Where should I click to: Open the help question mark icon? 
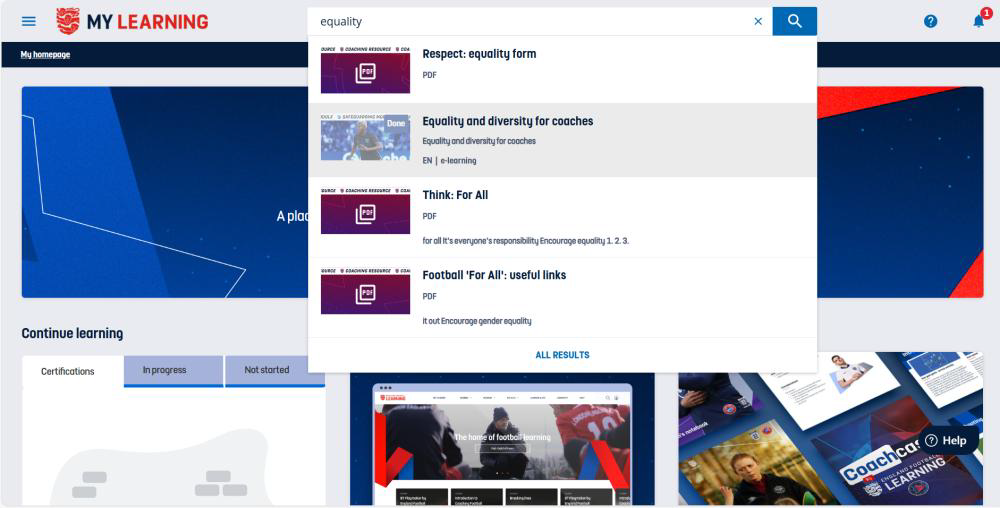click(930, 21)
